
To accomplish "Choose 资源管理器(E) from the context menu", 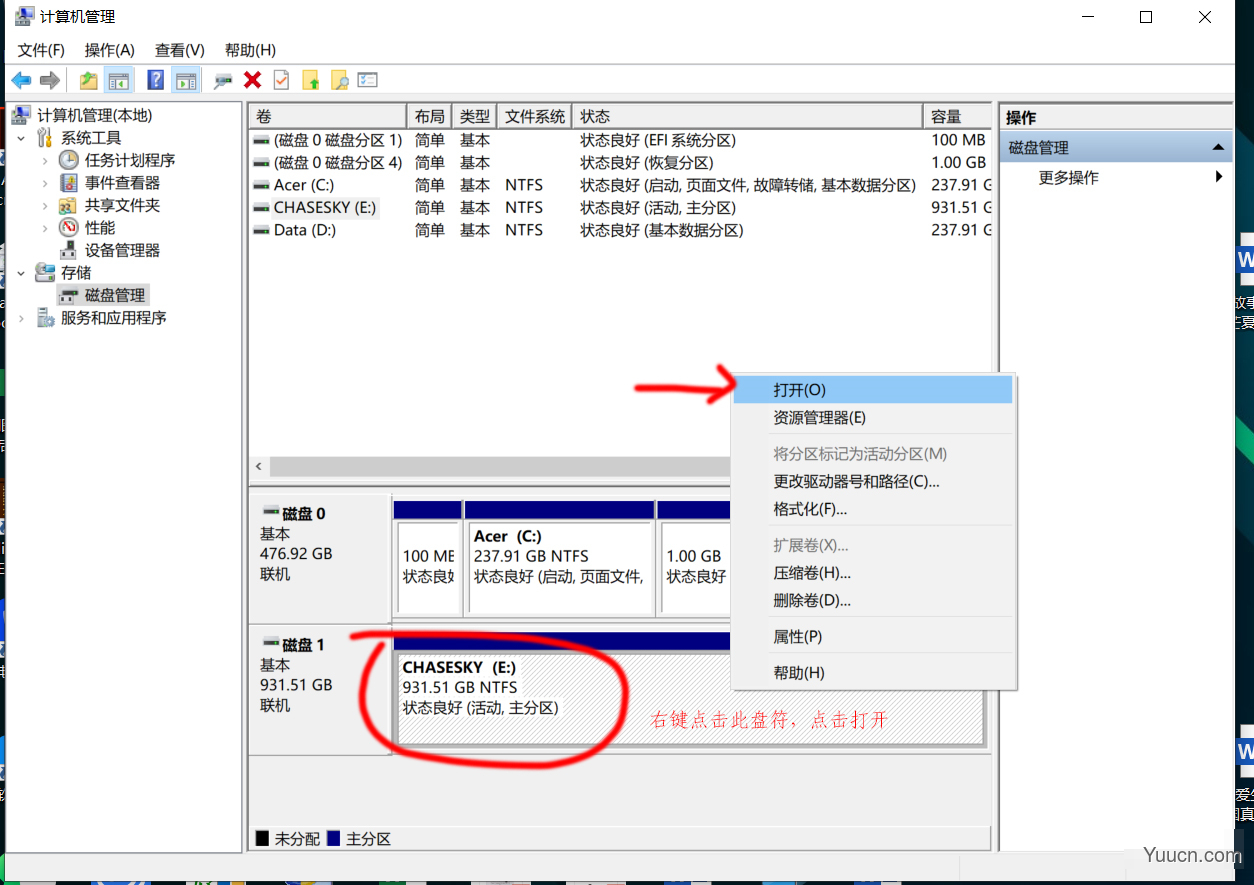I will pos(873,418).
